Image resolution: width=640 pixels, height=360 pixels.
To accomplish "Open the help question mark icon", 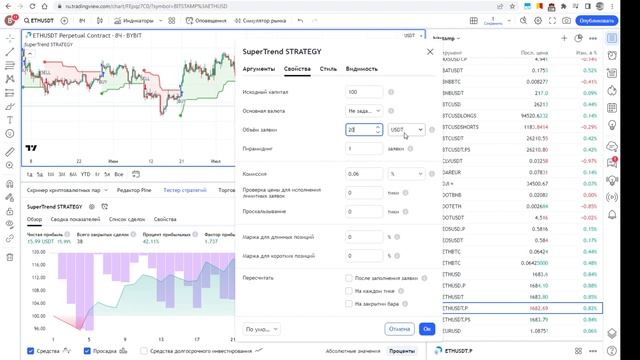I will (x=612, y=351).
